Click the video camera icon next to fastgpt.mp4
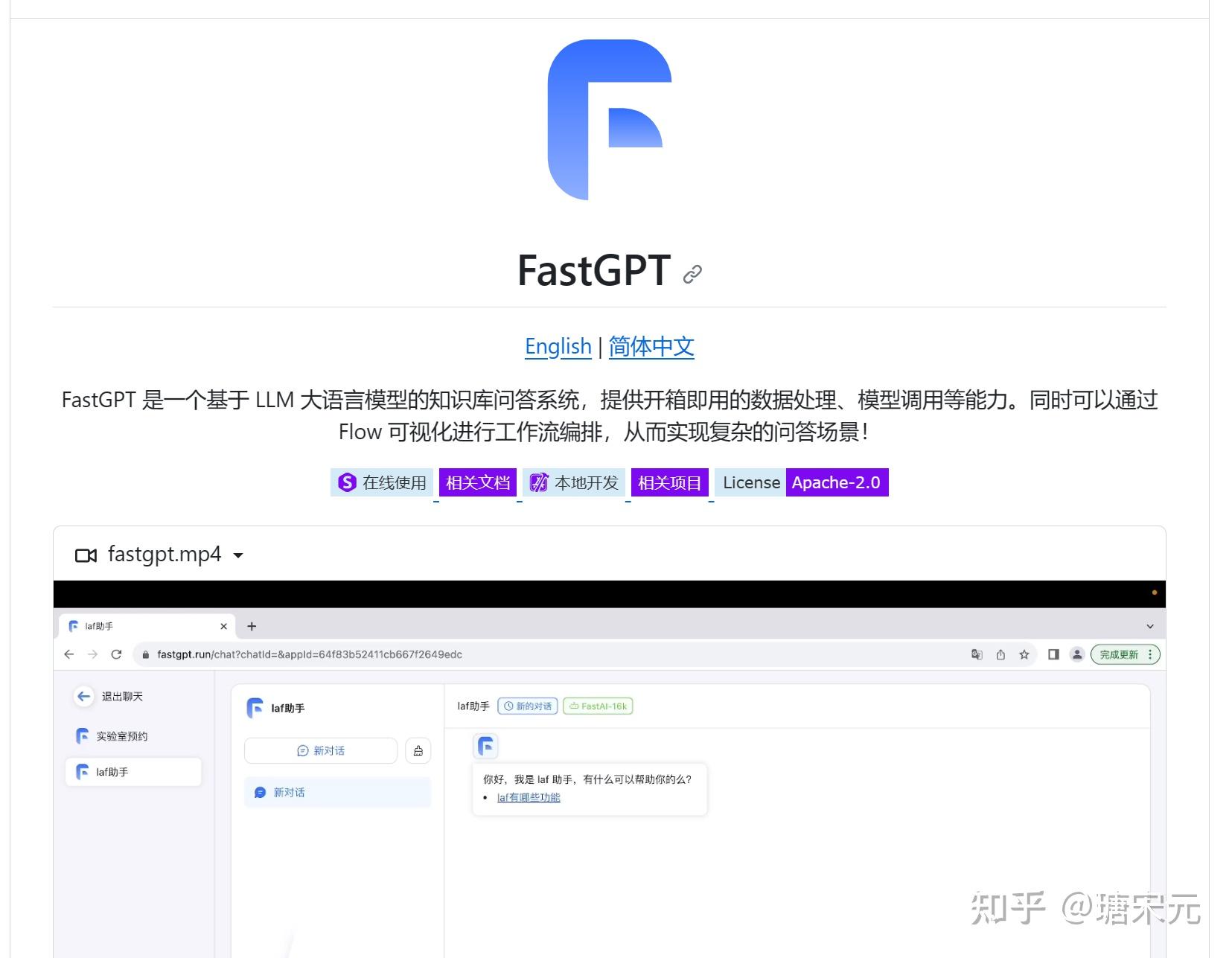The width and height of the screenshot is (1232, 958). (x=87, y=555)
